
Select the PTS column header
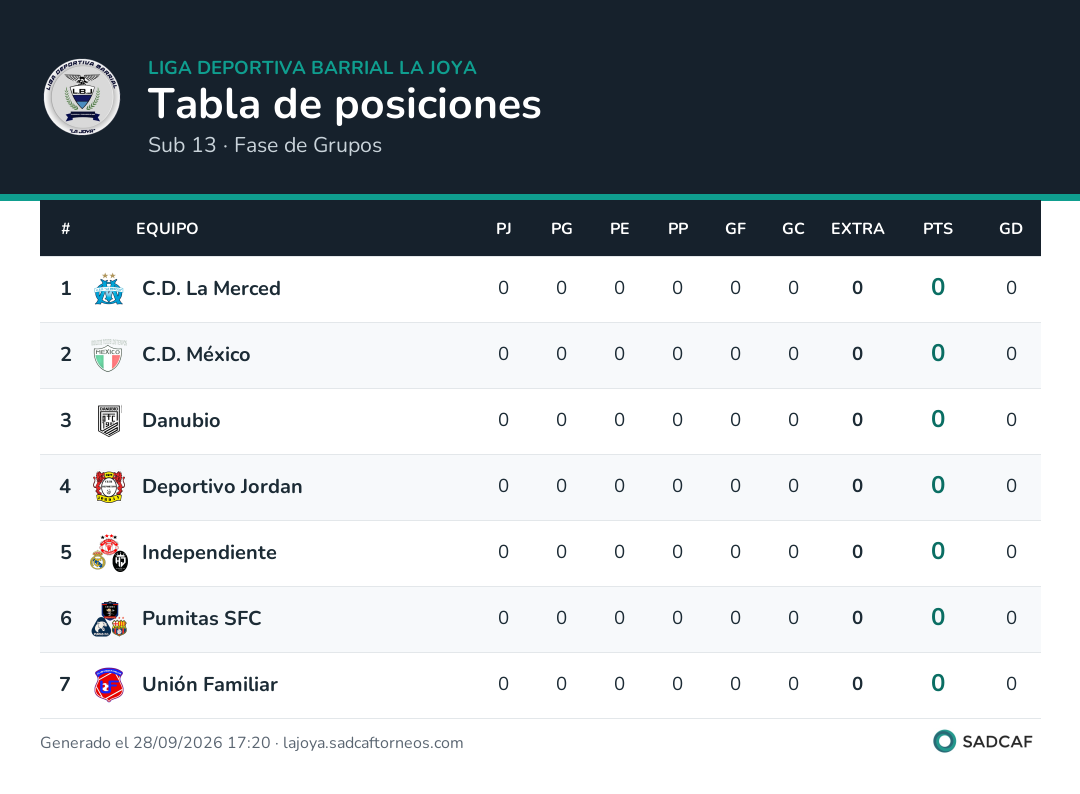coord(937,229)
